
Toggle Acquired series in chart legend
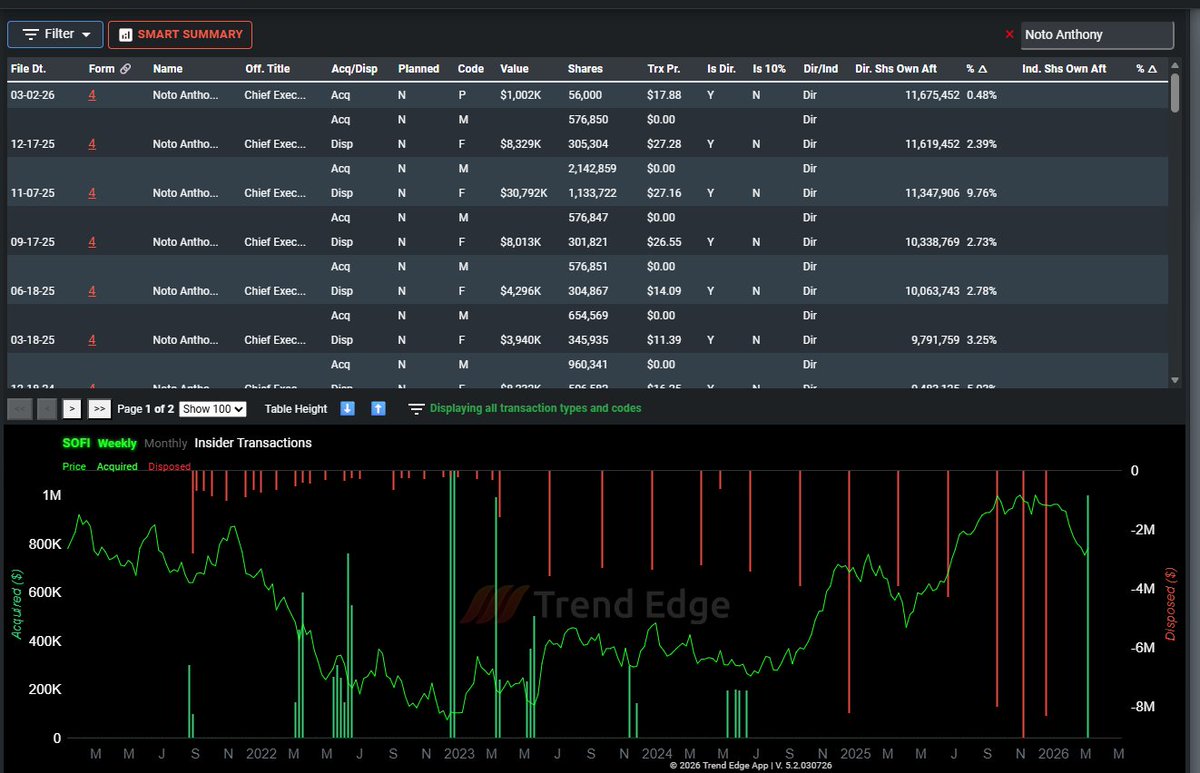pyautogui.click(x=117, y=466)
